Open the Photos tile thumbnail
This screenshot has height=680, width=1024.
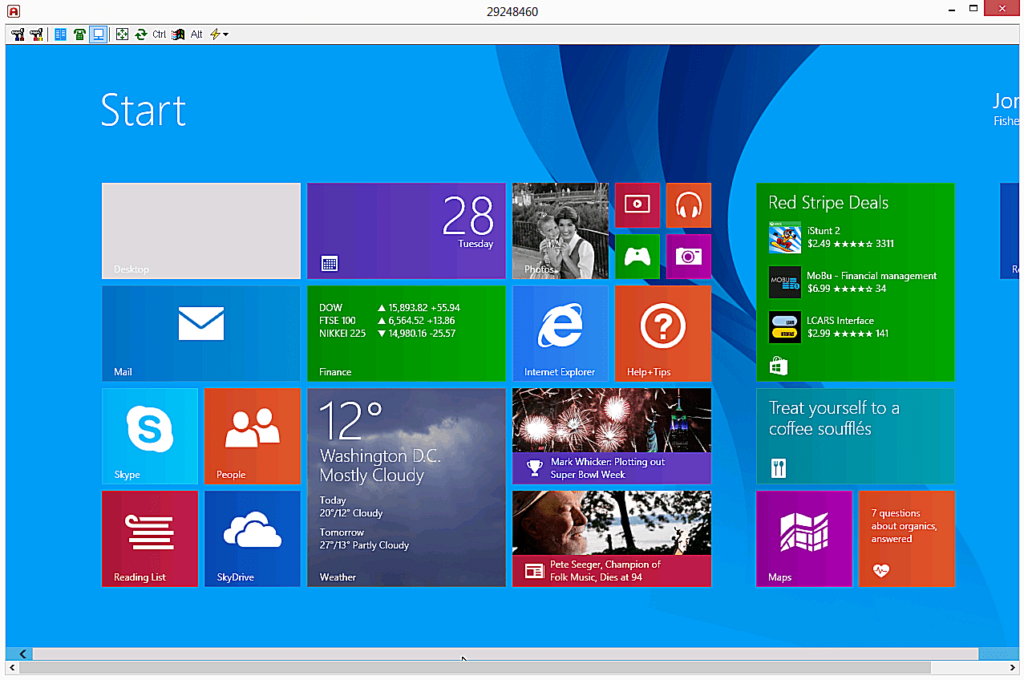[560, 231]
